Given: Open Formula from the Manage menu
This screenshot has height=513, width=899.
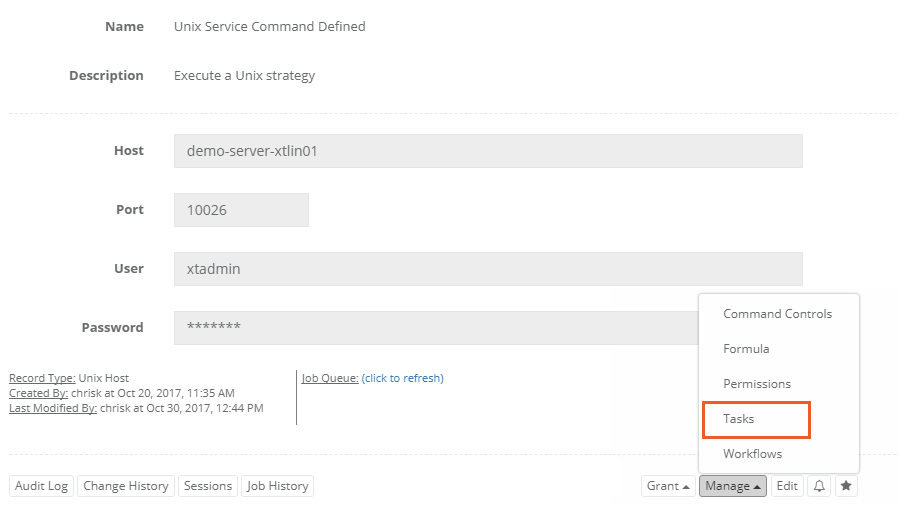Looking at the screenshot, I should click(x=746, y=349).
